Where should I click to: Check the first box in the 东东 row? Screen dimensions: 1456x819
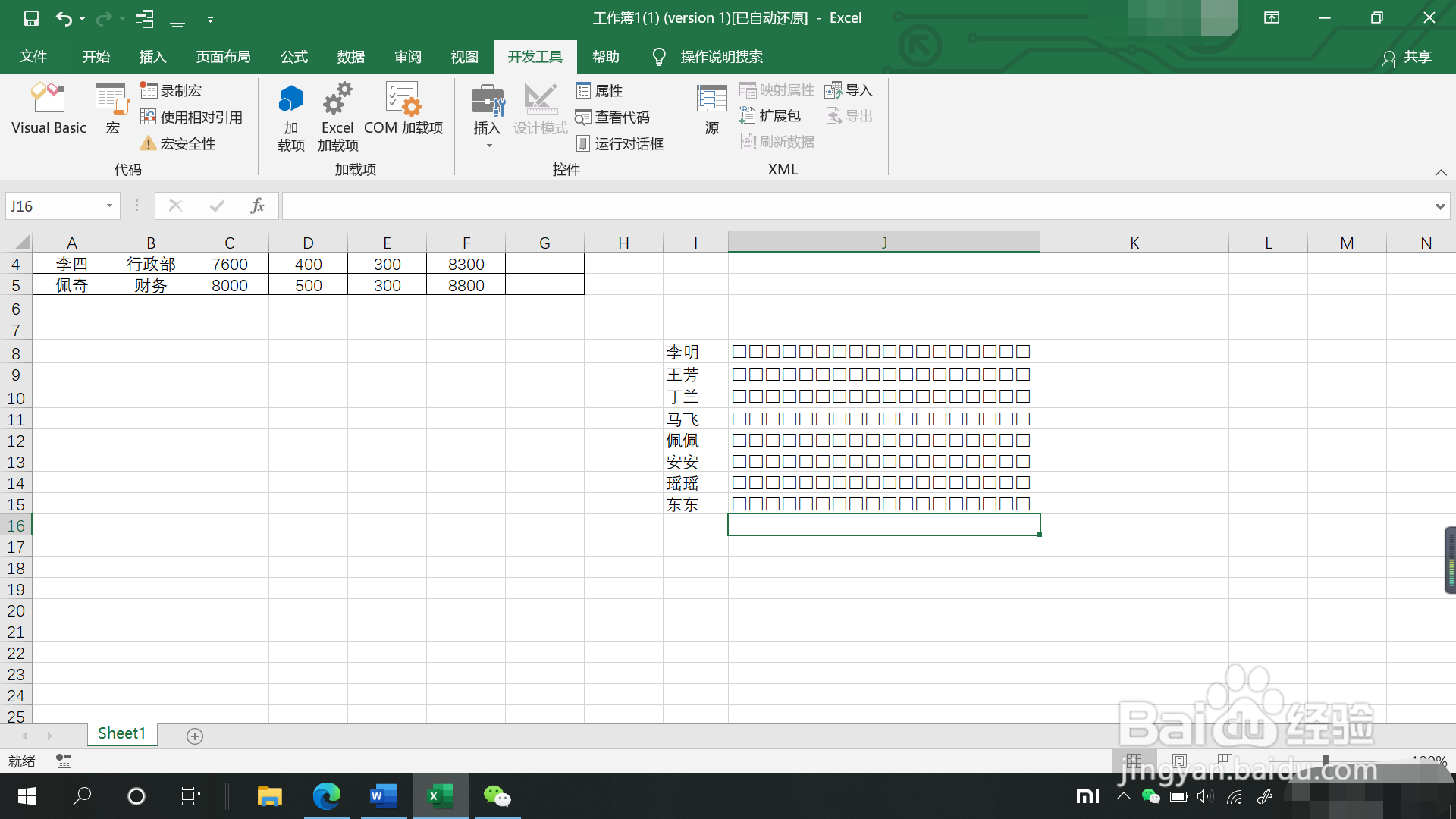click(x=739, y=504)
